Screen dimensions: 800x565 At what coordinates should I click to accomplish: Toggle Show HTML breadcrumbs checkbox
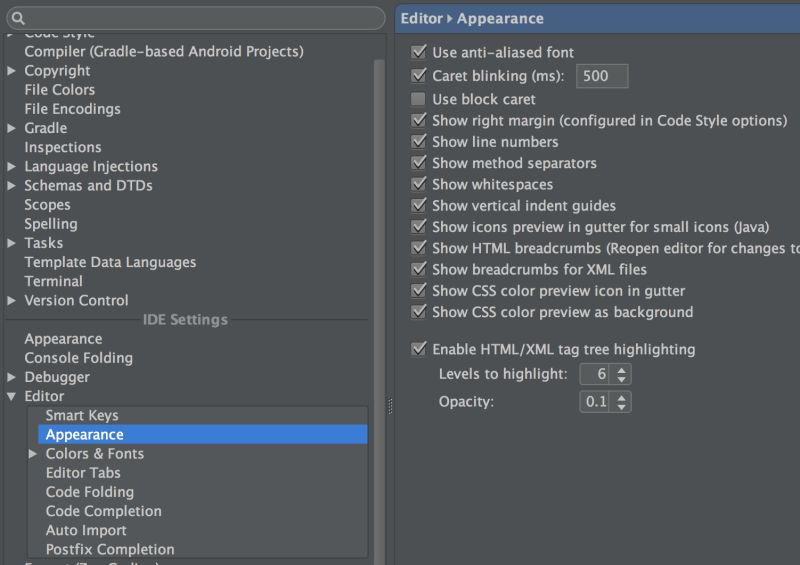click(418, 248)
